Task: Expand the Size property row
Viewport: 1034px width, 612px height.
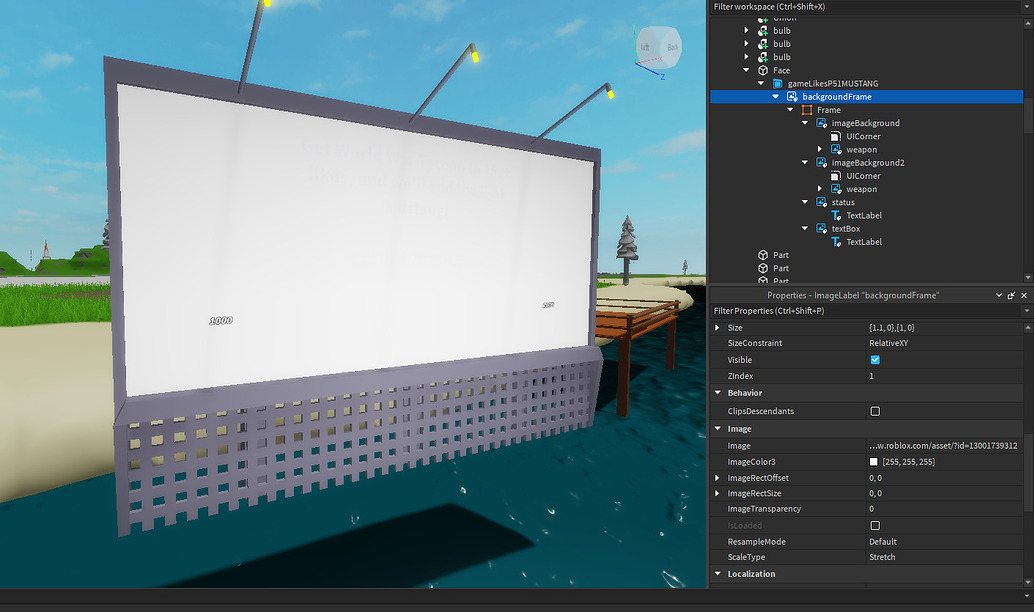Action: (718, 327)
